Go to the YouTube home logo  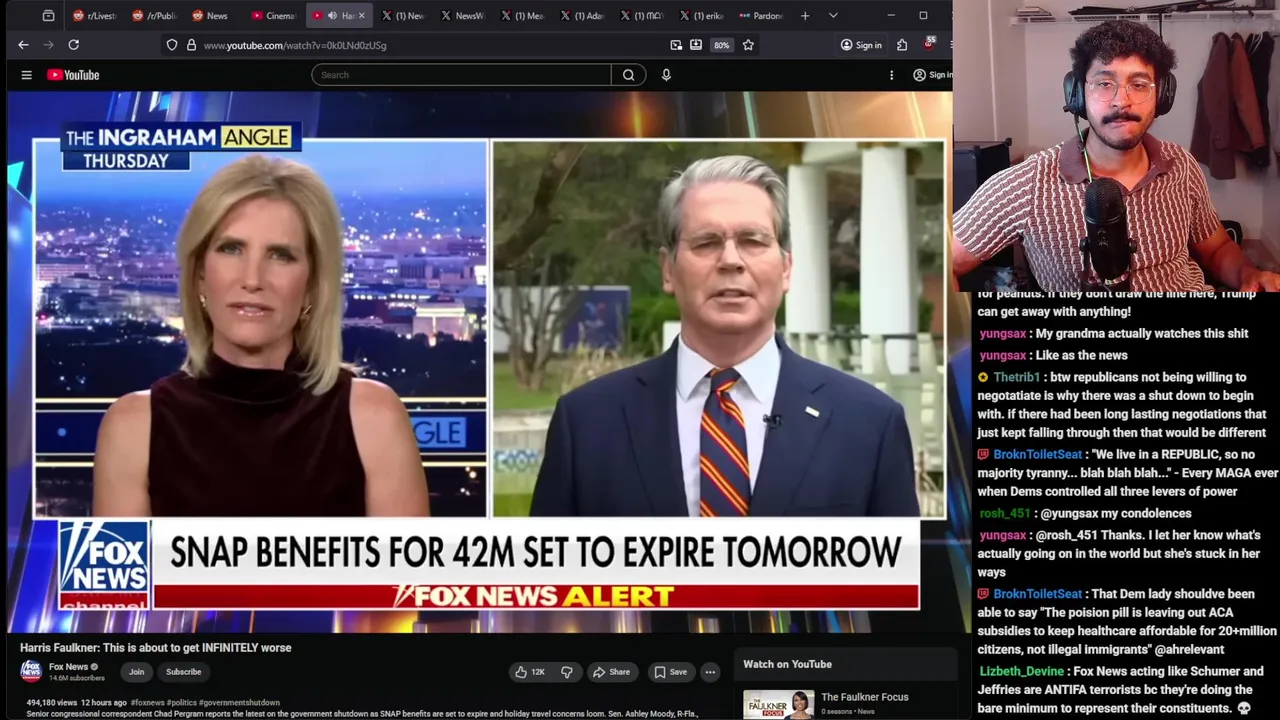pos(73,75)
